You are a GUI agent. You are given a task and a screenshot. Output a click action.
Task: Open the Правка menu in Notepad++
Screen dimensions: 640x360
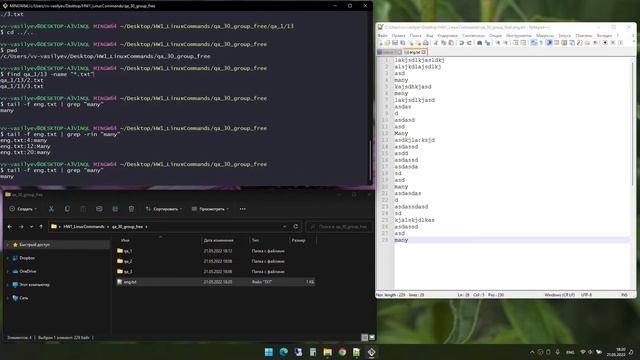[x=399, y=36]
